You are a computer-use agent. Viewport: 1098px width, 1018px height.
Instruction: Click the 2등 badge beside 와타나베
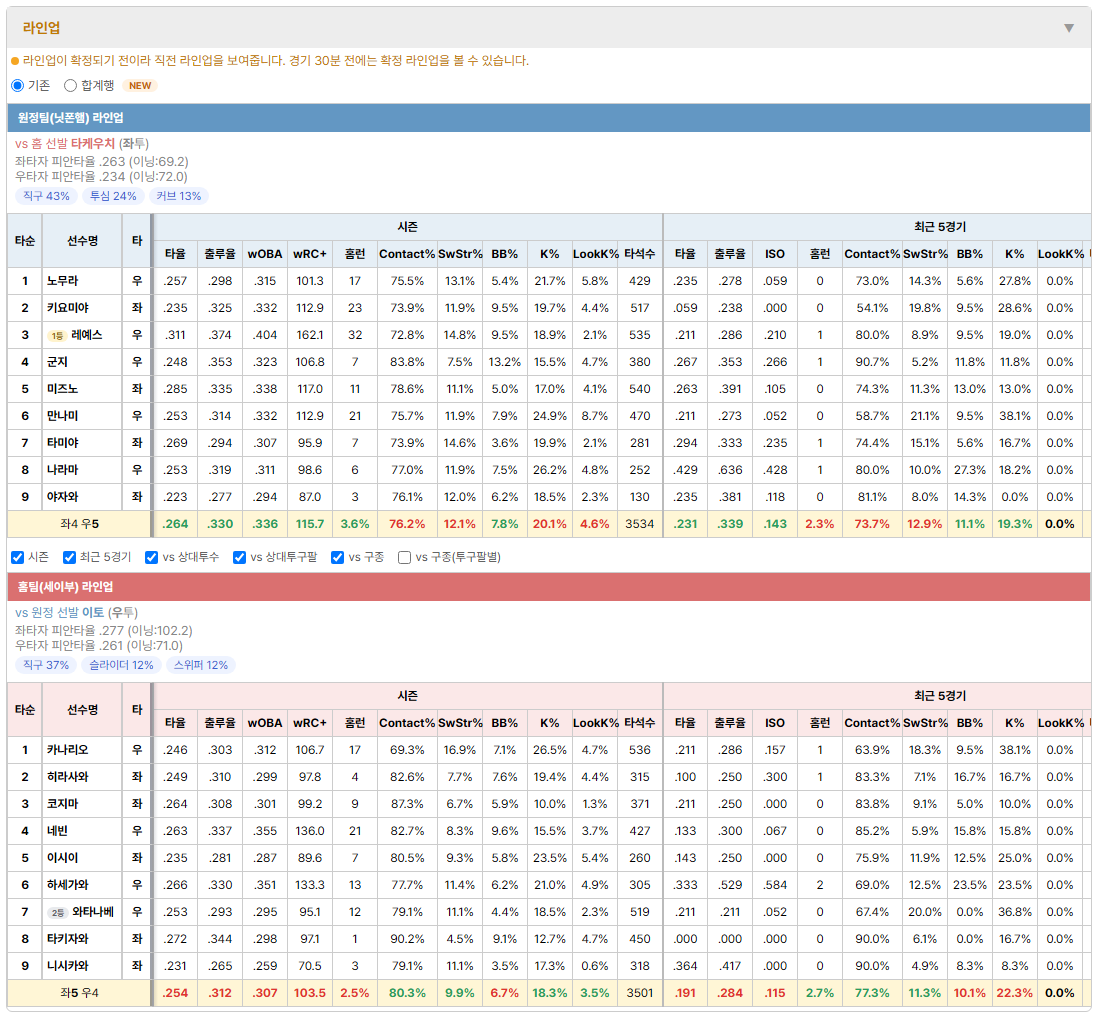(x=57, y=913)
